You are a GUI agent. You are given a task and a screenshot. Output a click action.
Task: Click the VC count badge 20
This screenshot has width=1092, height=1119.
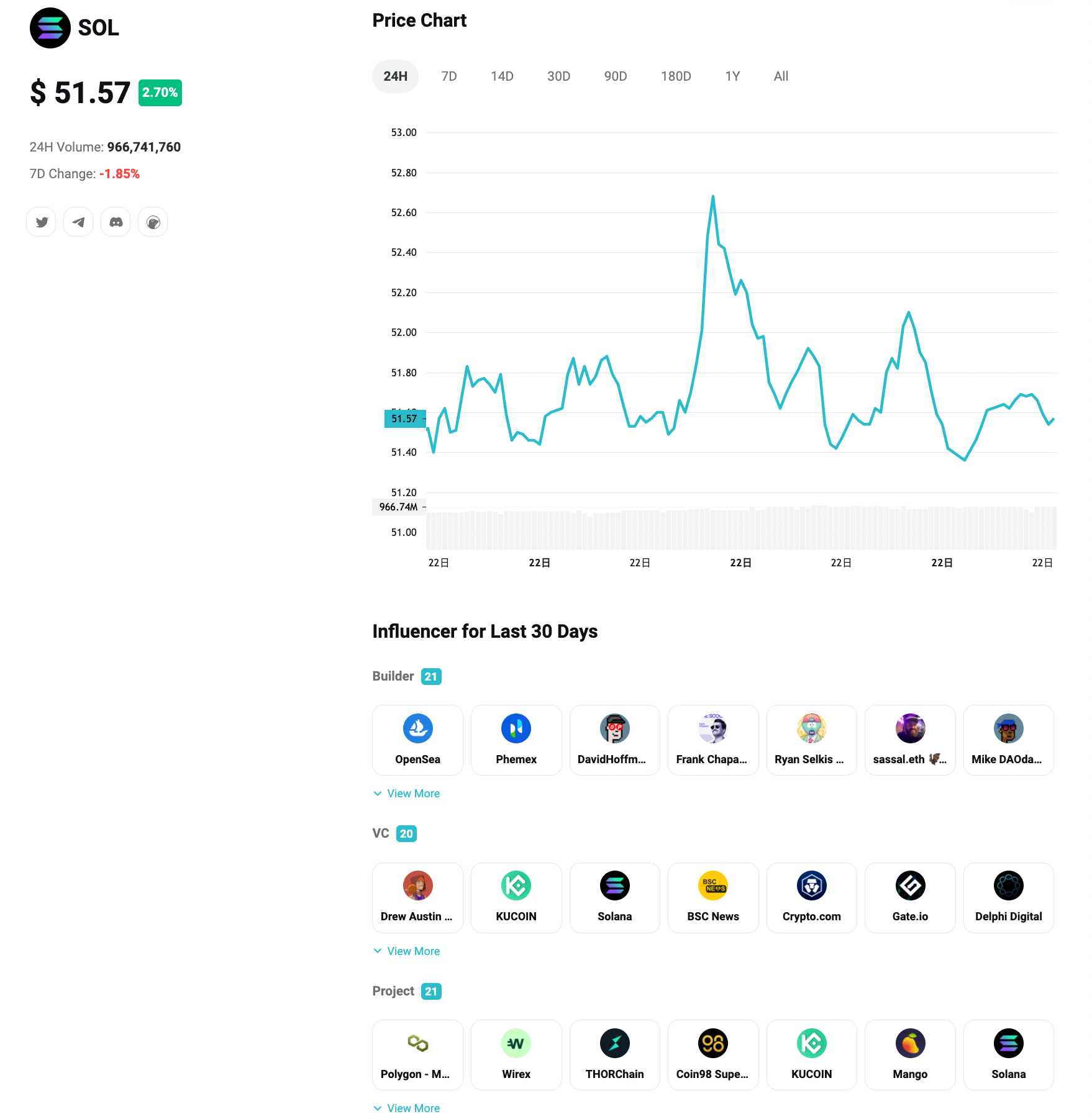pyautogui.click(x=406, y=834)
